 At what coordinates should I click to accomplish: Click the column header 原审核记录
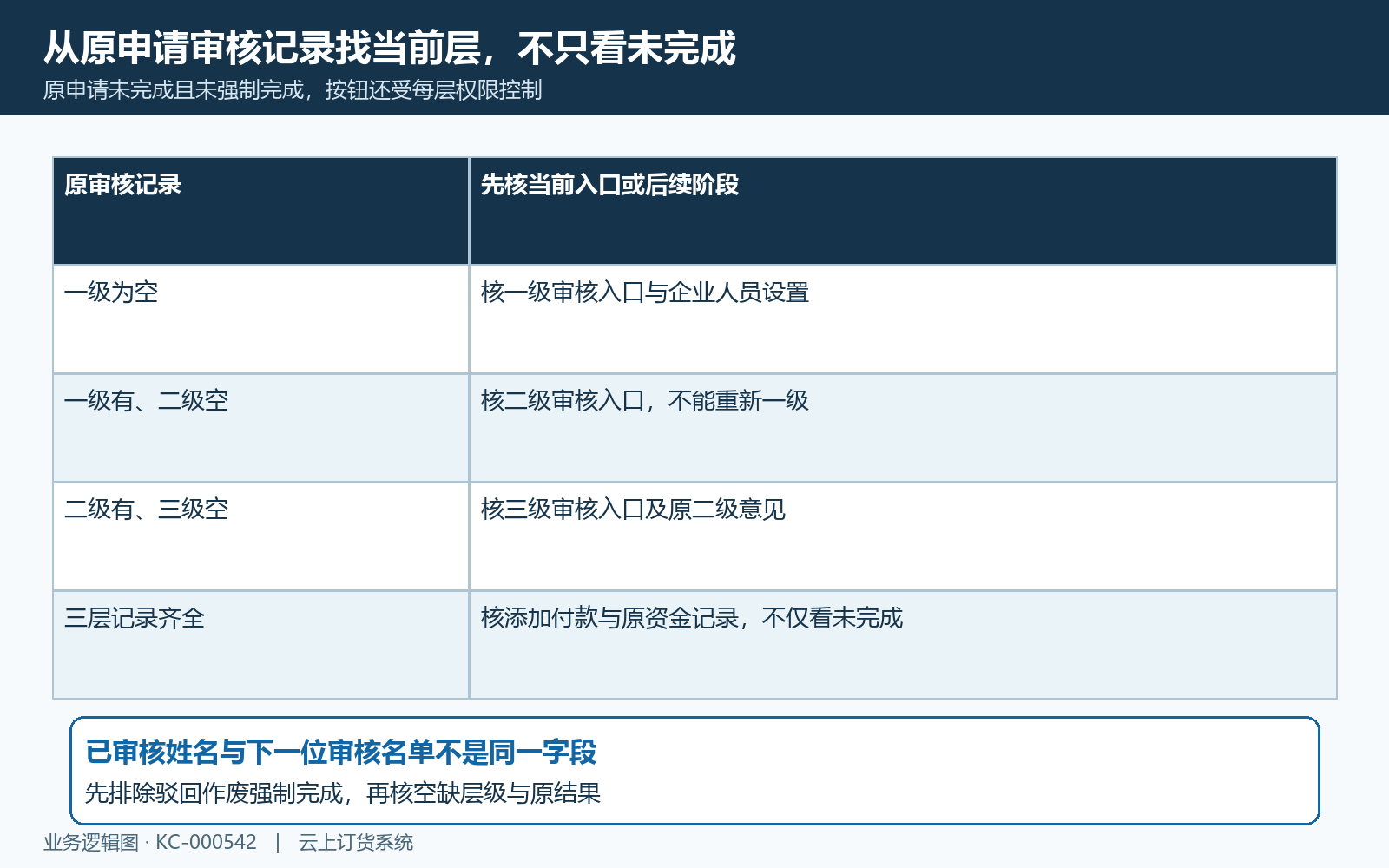261,211
